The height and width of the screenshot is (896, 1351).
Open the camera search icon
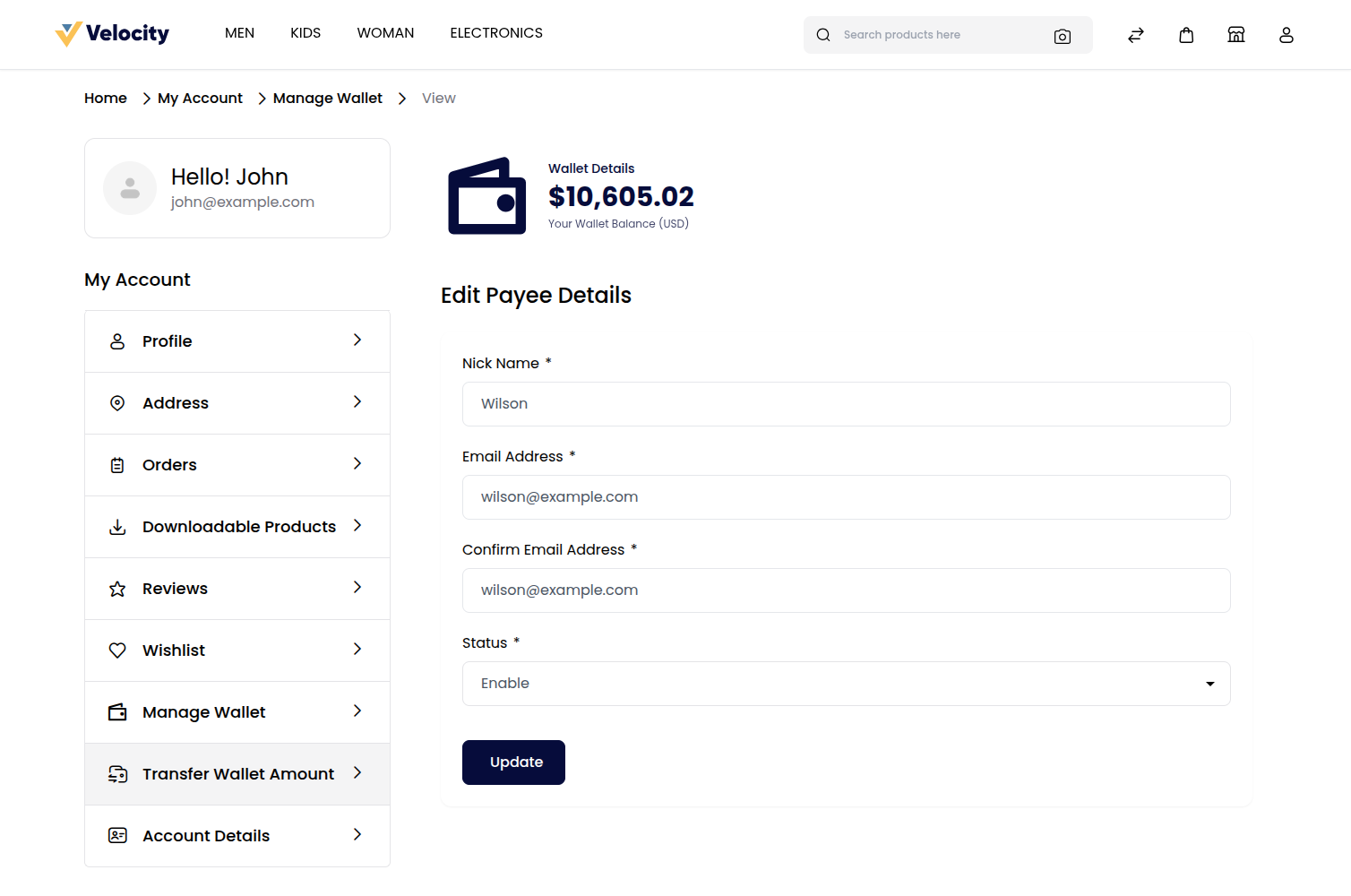pos(1063,37)
